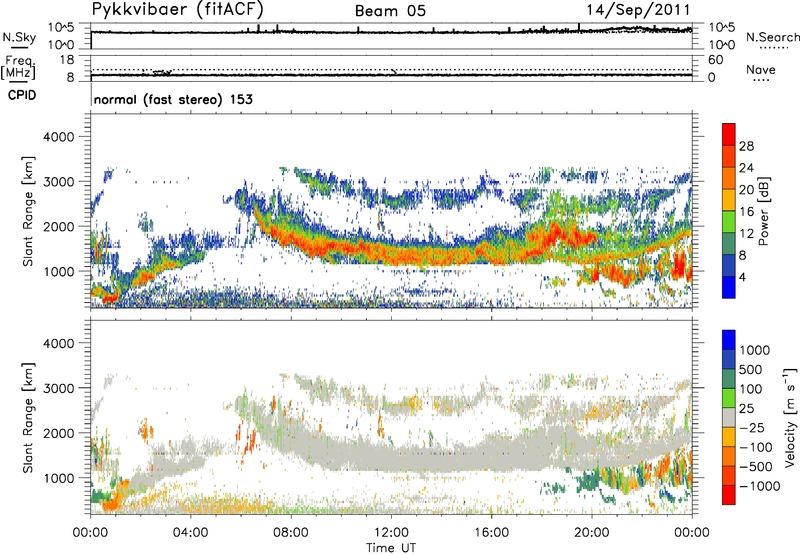Viewport: 800px width, 554px height.
Task: Click the 'Power [dB]' colorbar title
Action: 763,211
